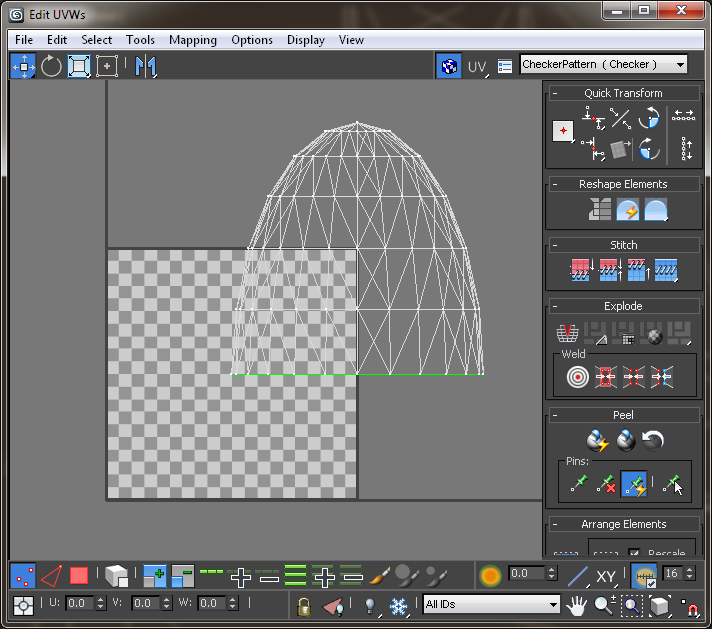Viewport: 712px width, 629px height.
Task: Click Relax Custom in Reshape Elements
Action: coord(656,209)
